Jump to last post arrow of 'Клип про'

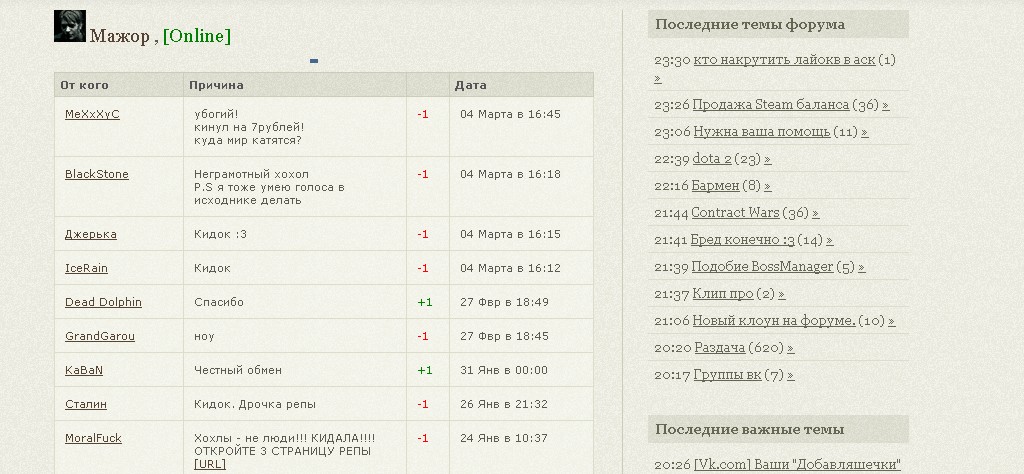point(782,295)
